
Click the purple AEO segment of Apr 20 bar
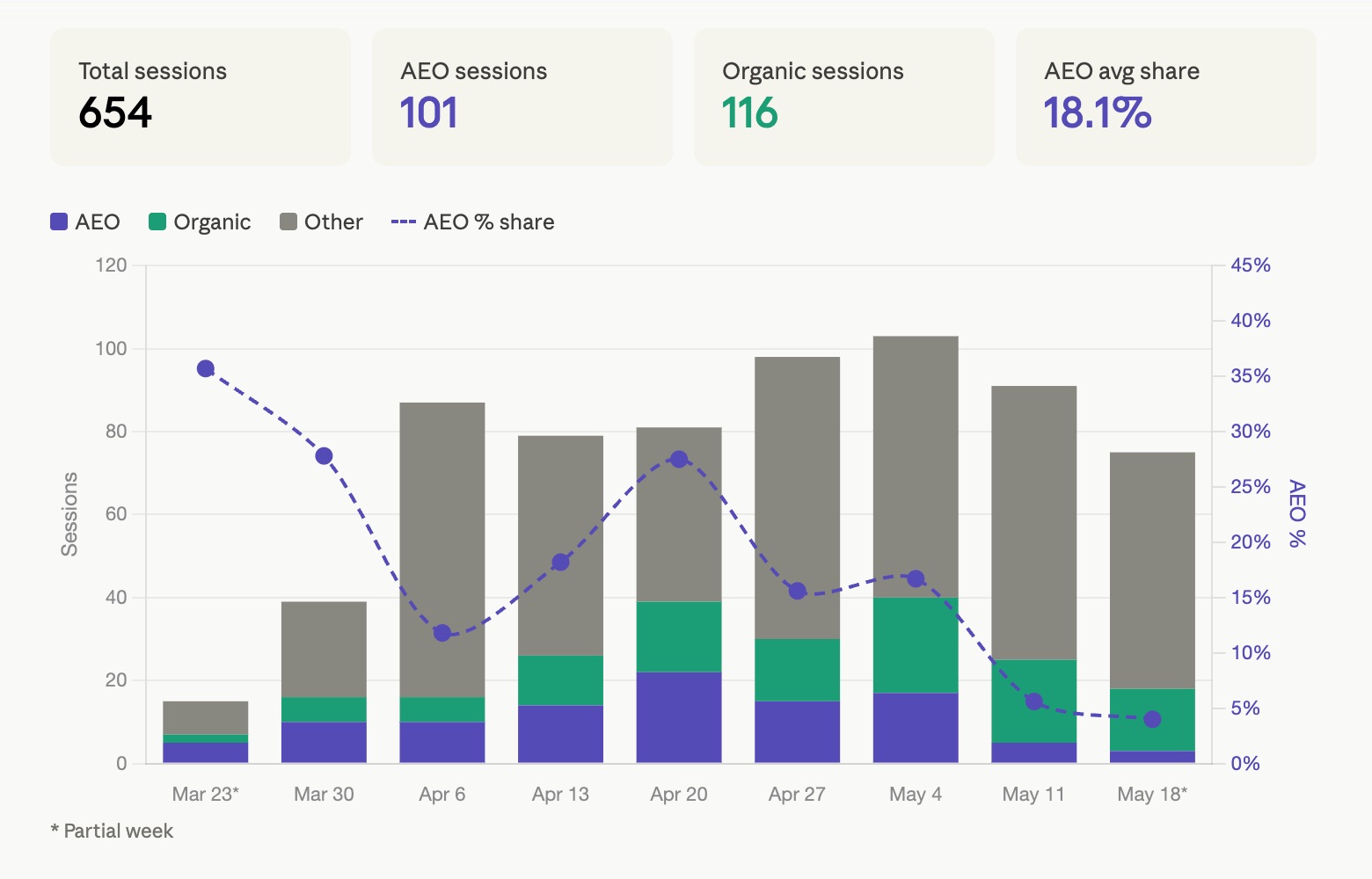click(679, 717)
